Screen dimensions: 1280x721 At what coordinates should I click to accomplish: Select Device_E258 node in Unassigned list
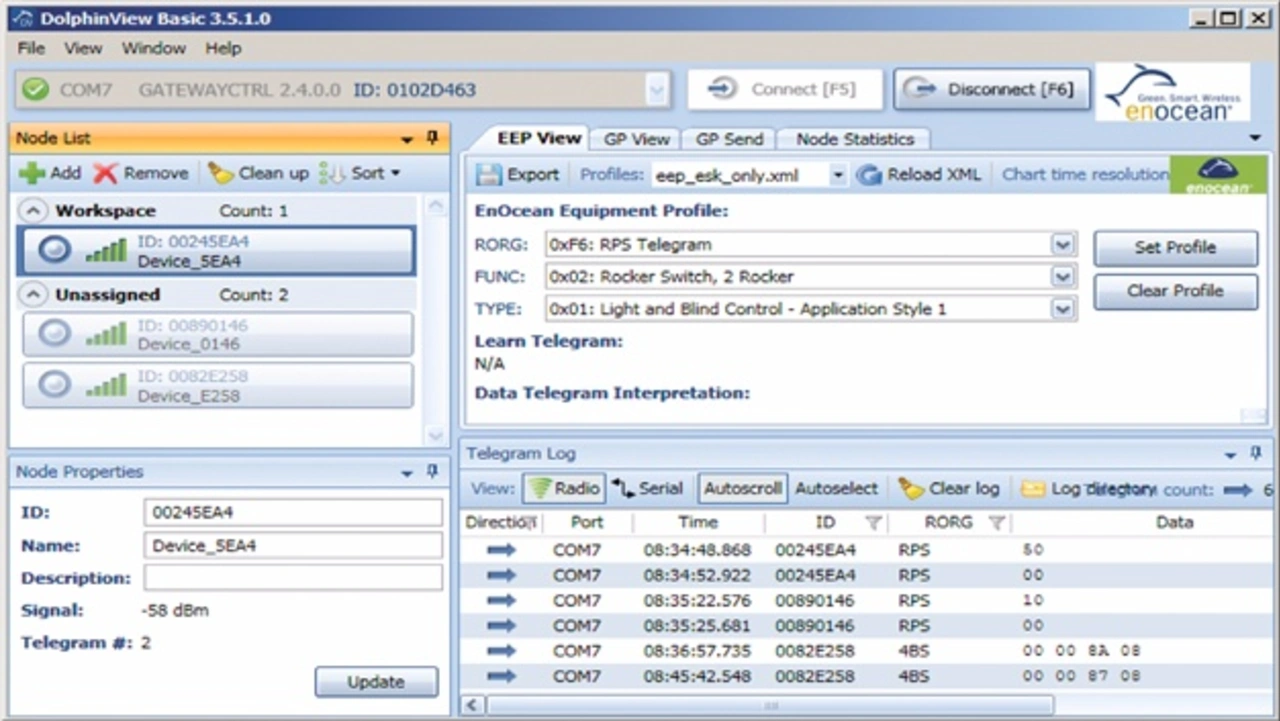[x=217, y=385]
